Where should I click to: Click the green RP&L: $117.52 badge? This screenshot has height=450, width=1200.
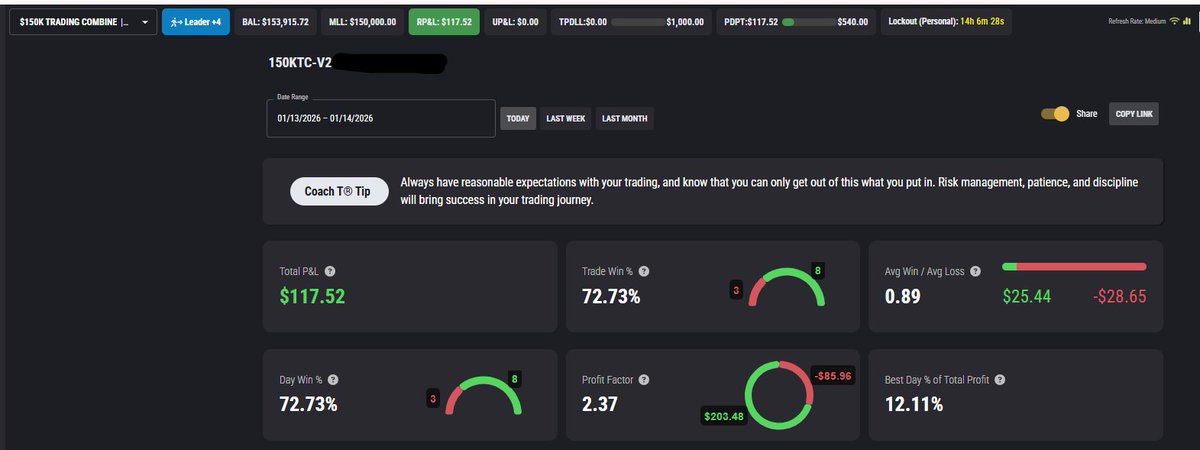(444, 21)
